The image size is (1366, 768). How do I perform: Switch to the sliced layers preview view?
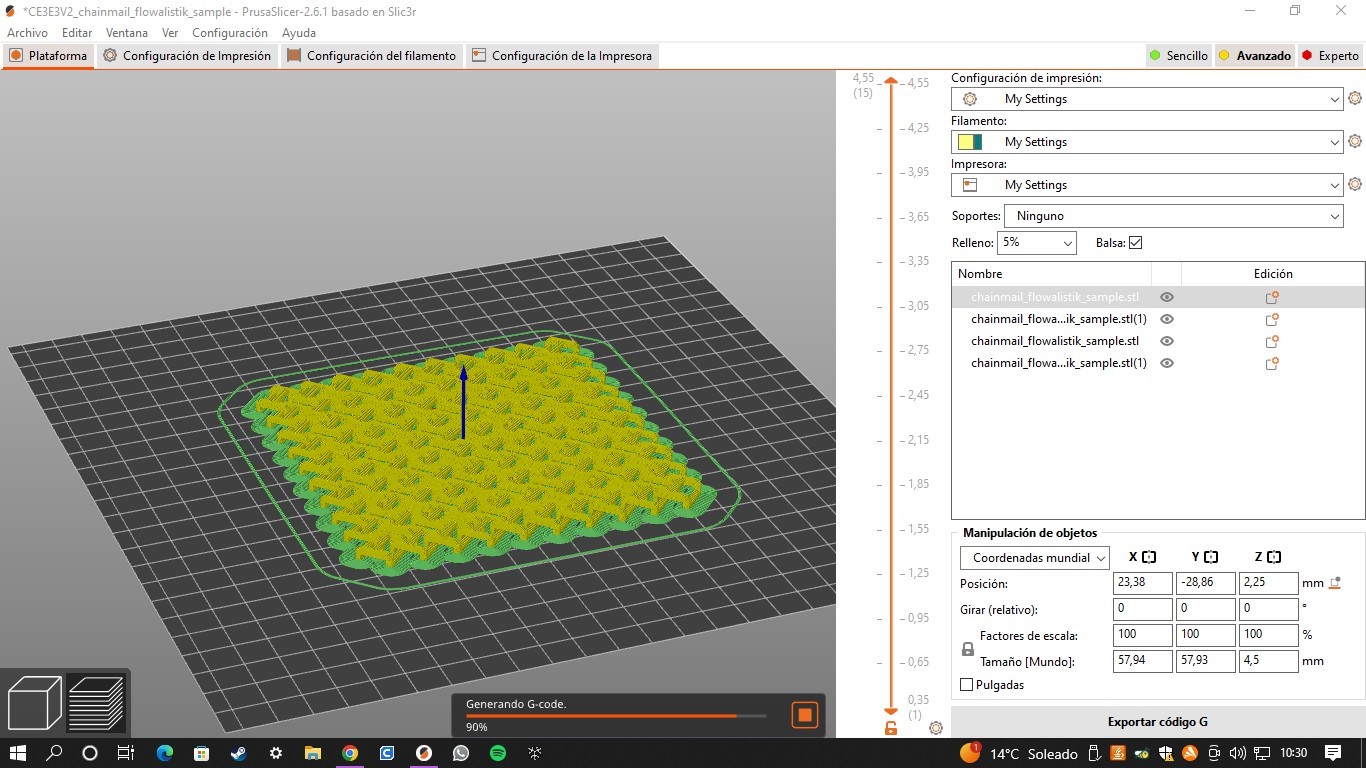96,703
